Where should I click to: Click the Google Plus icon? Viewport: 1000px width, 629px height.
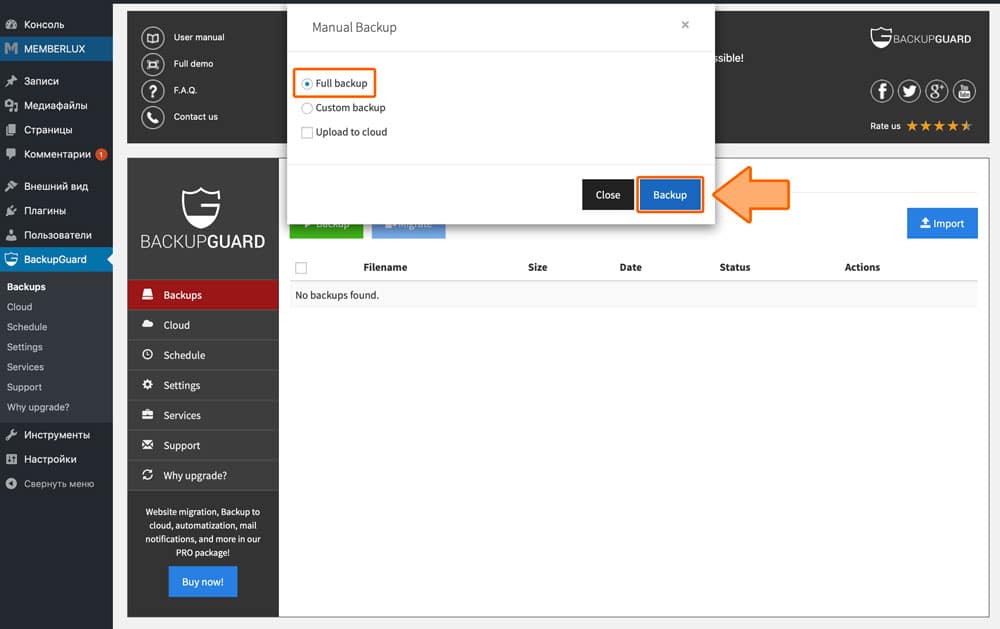(937, 92)
